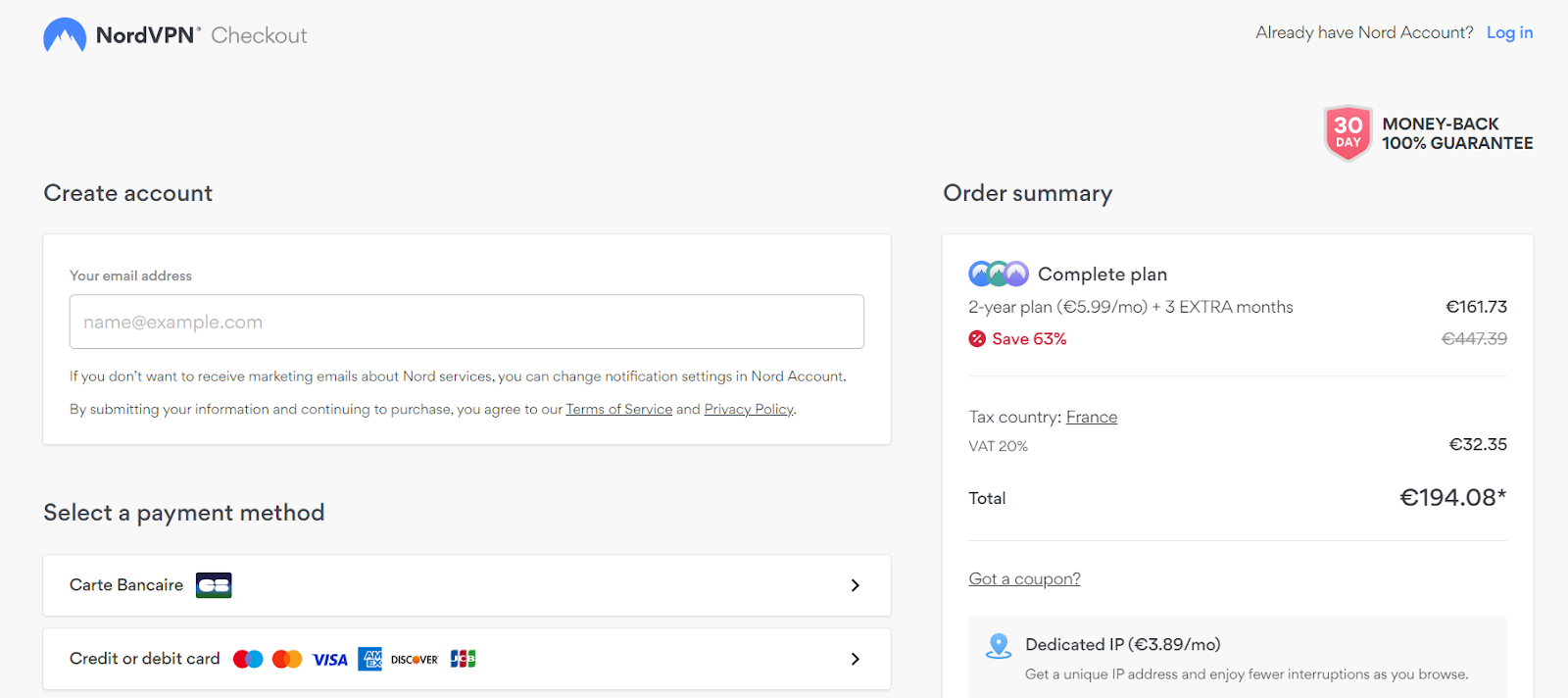Change tax country France link

click(x=1091, y=417)
